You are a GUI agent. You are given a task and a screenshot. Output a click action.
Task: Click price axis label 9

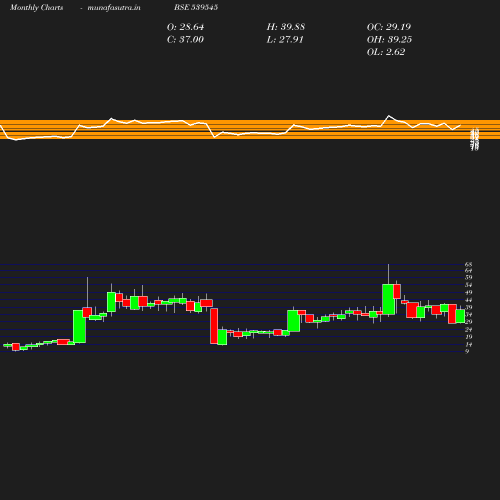point(467,351)
